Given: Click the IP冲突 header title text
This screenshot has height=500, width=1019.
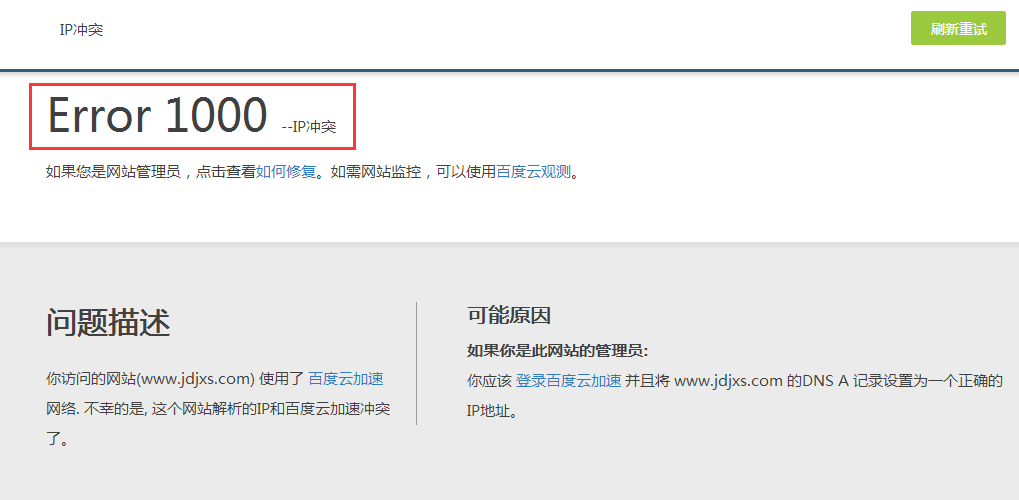Looking at the screenshot, I should [x=81, y=30].
